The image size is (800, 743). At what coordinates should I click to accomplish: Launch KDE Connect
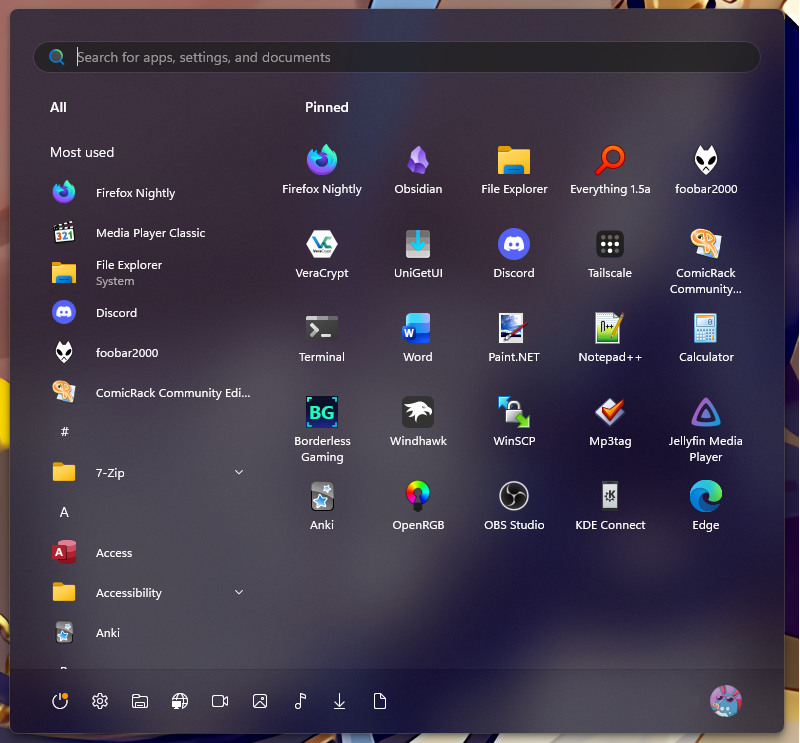point(610,506)
